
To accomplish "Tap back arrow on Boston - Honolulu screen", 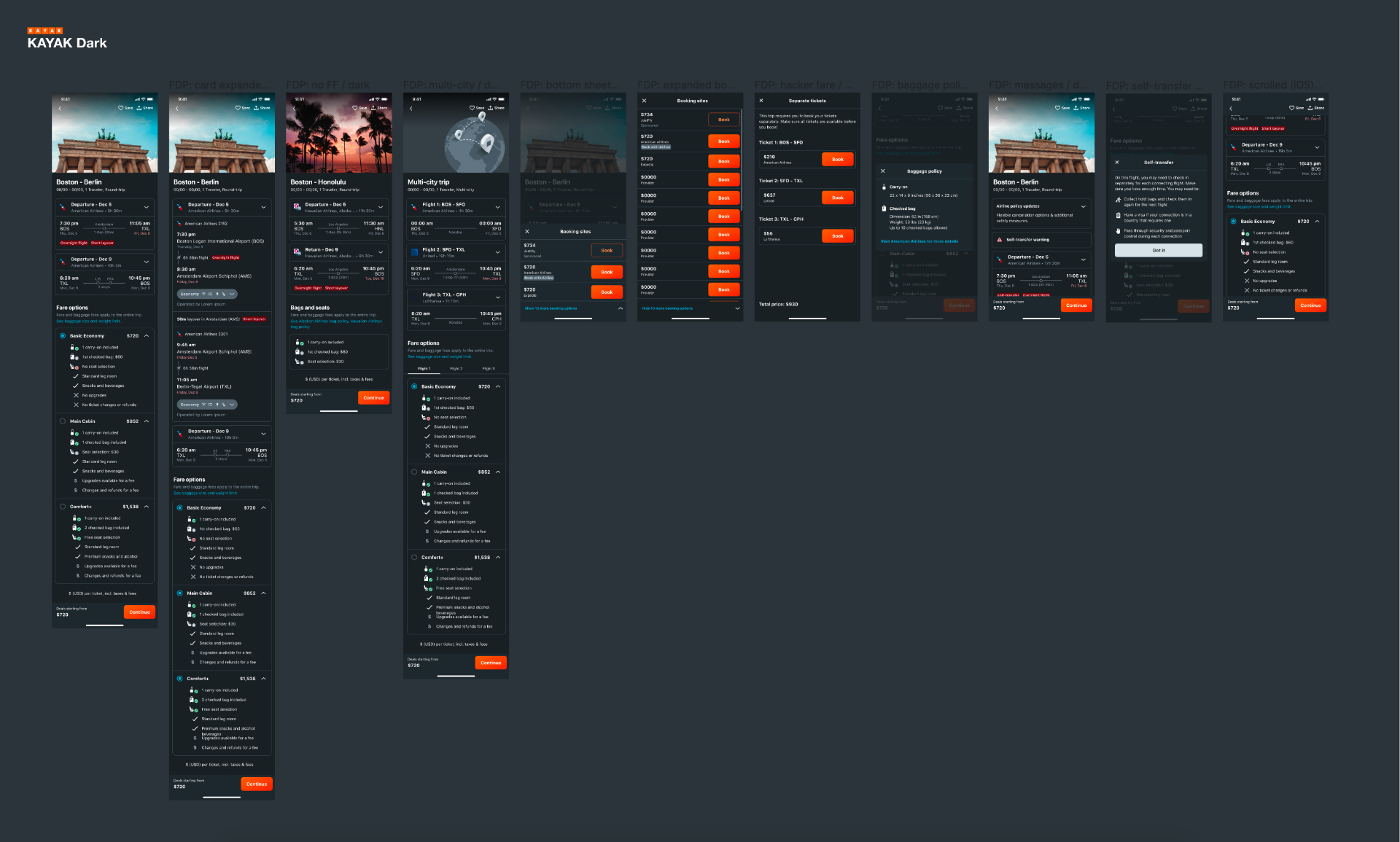I will point(294,109).
